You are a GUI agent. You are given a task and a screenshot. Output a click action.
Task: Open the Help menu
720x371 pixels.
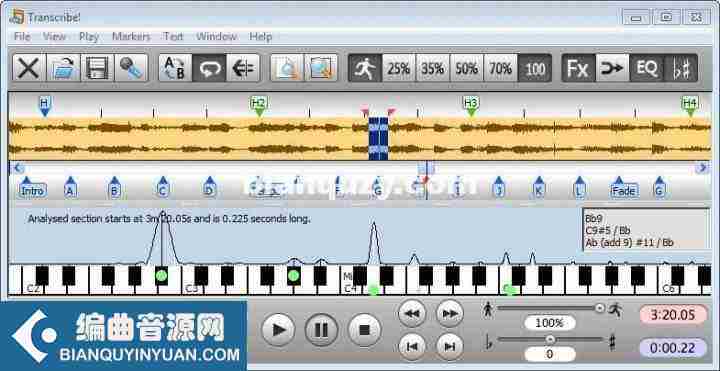pos(260,37)
